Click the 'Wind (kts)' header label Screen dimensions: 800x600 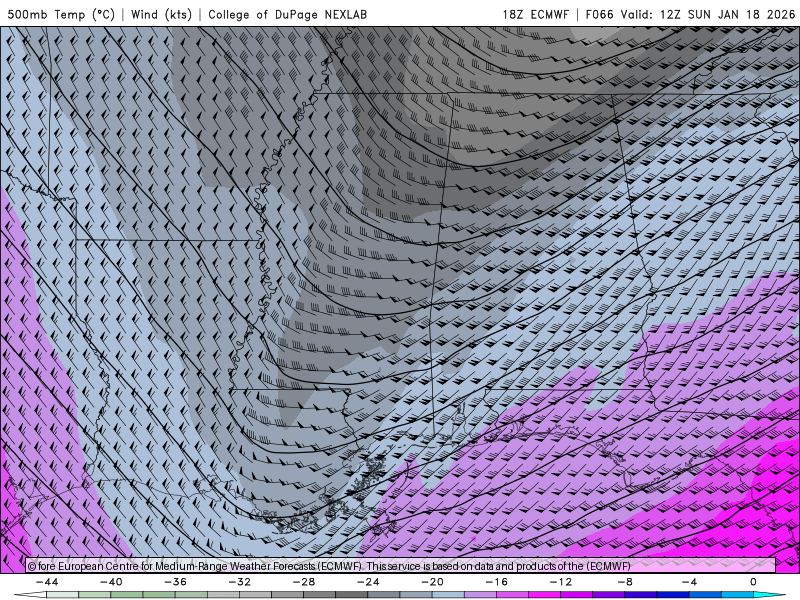coord(161,14)
